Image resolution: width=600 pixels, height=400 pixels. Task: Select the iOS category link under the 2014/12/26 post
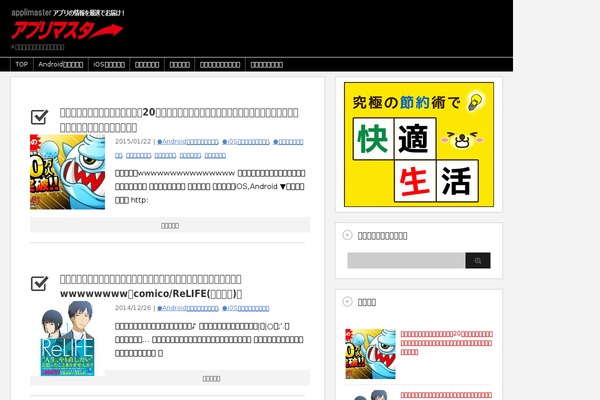click(246, 308)
